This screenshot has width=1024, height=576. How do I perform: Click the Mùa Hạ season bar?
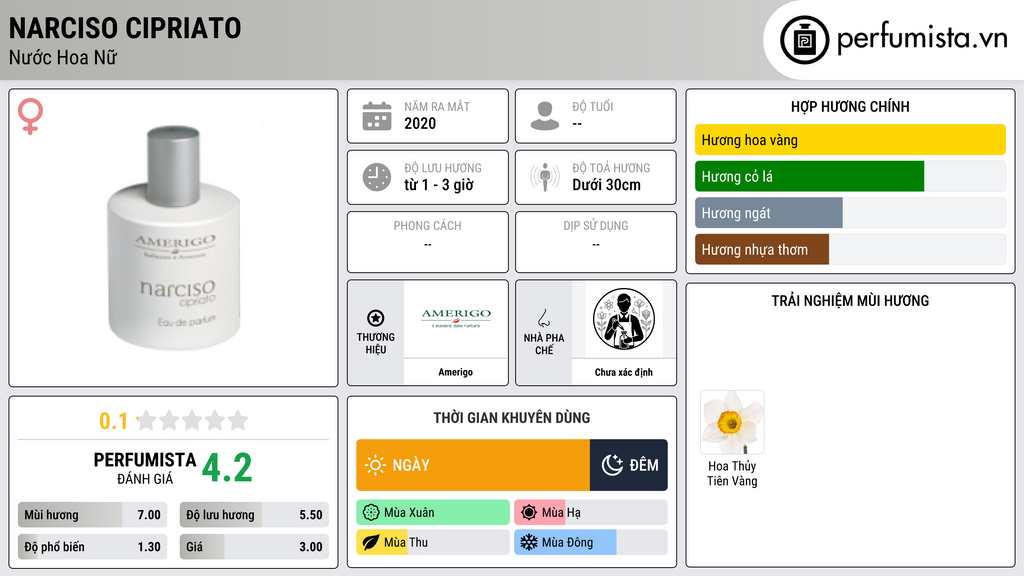[x=591, y=513]
